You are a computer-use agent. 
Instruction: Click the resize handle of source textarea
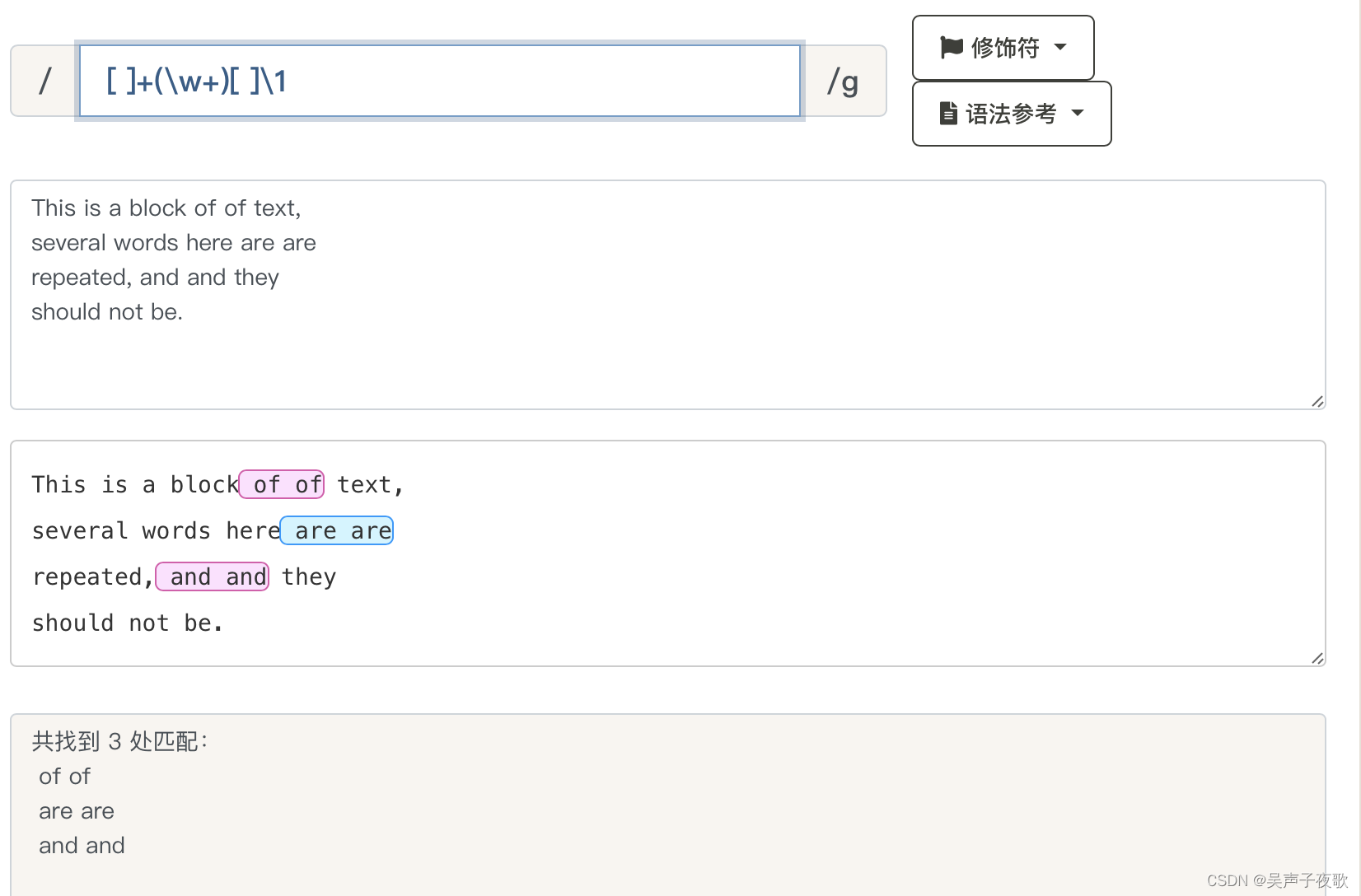[x=1317, y=401]
